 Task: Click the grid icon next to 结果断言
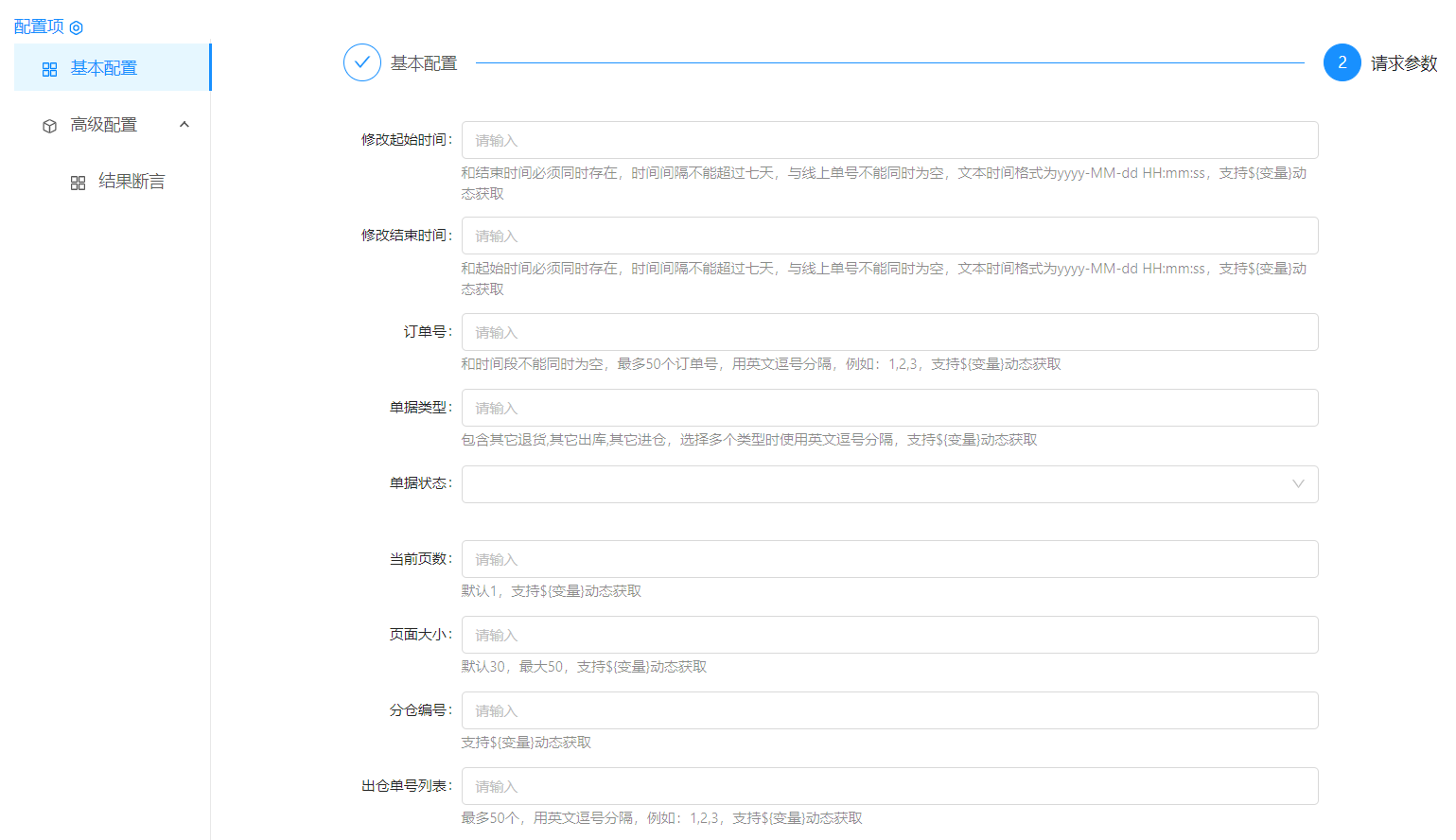(x=79, y=183)
